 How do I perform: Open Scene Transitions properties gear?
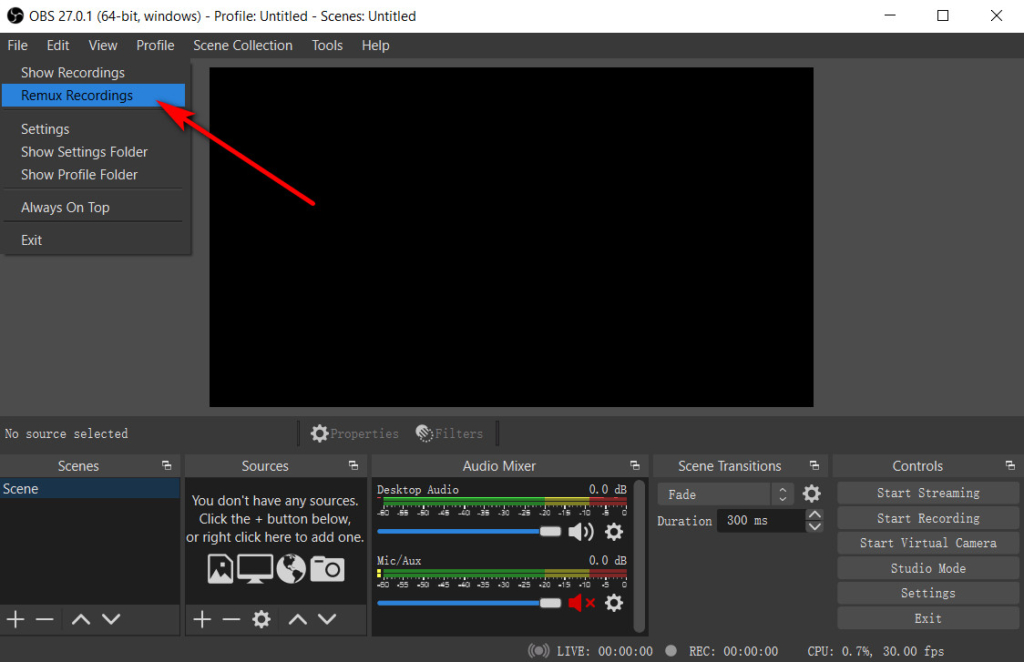tap(812, 493)
